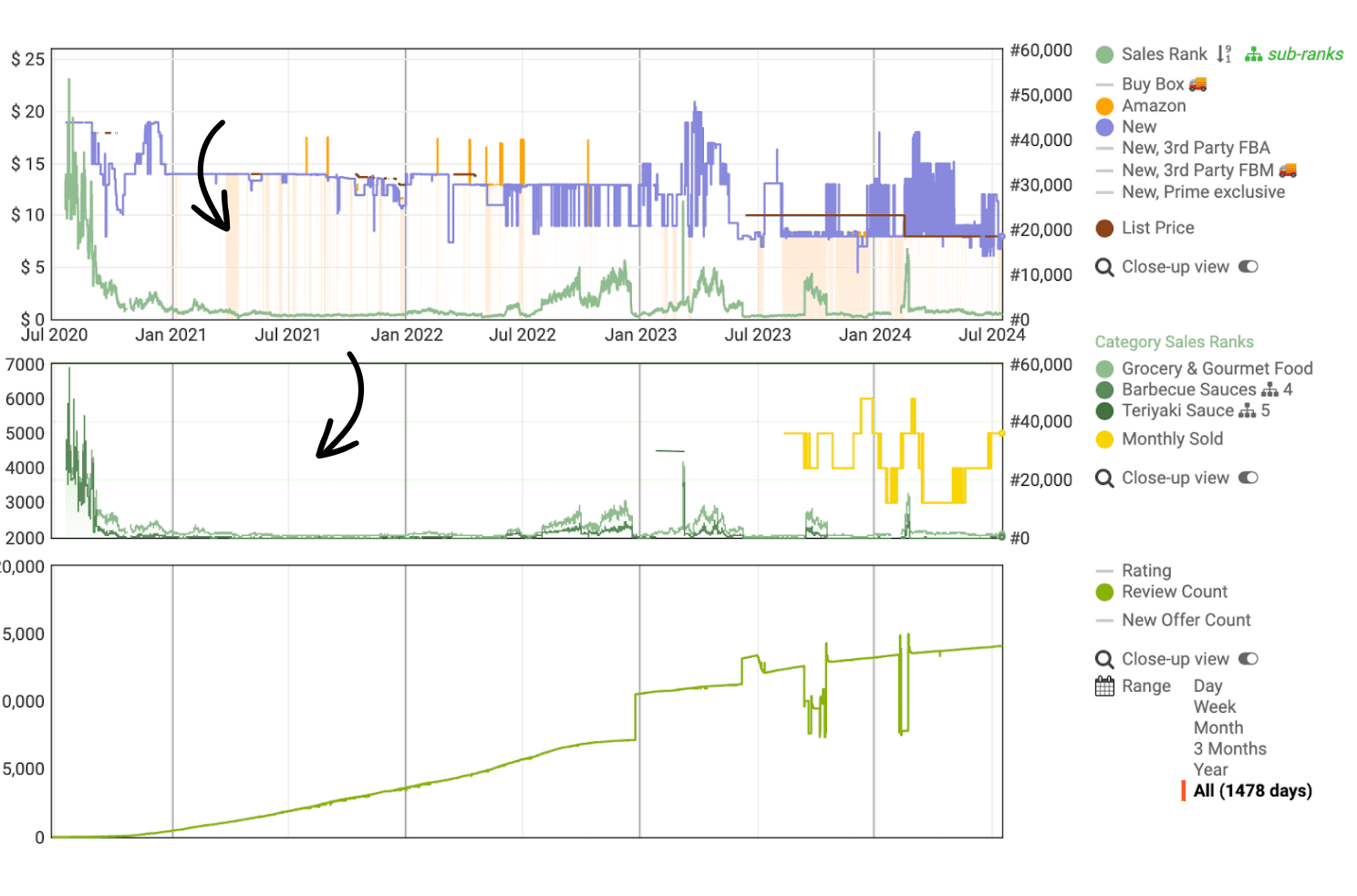
Task: Click the Buy Box delivery truck icon
Action: 1198,84
